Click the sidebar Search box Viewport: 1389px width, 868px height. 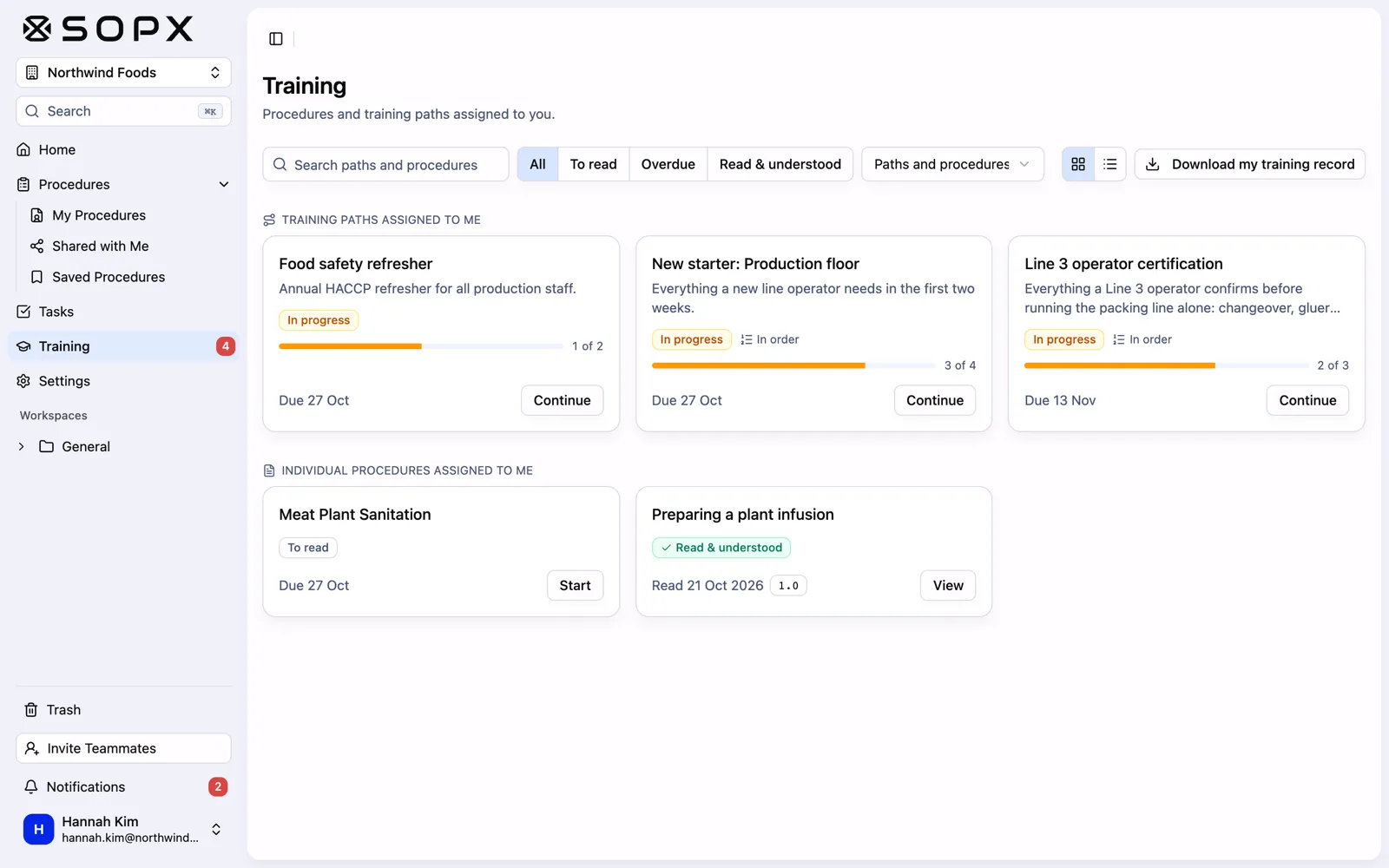tap(123, 111)
